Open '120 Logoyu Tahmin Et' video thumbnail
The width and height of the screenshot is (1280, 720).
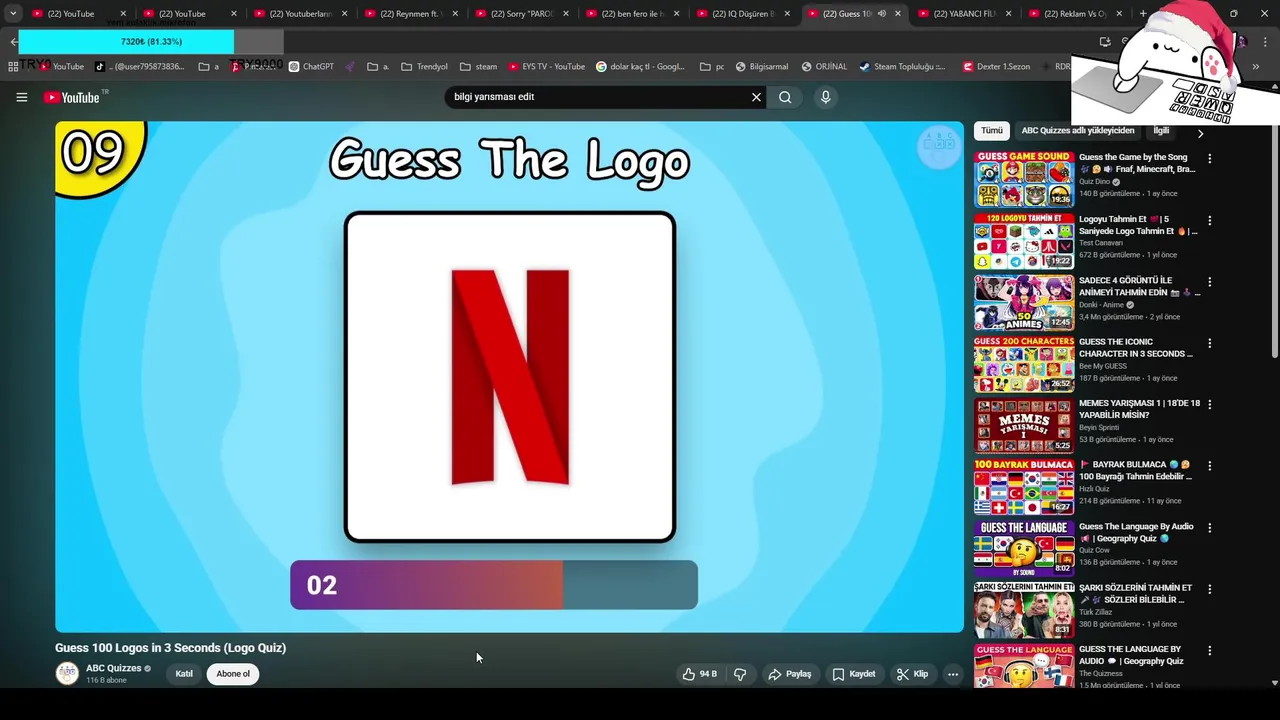point(1024,240)
